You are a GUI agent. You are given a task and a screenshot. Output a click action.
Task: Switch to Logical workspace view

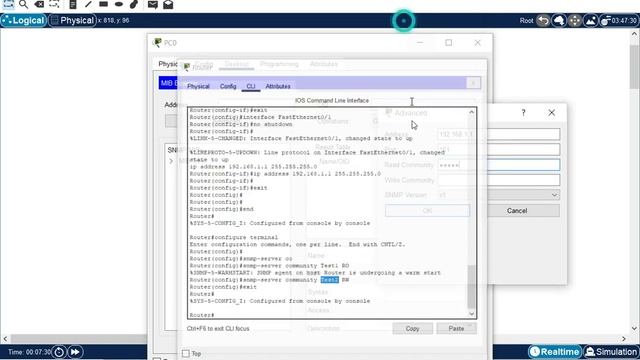tap(24, 20)
